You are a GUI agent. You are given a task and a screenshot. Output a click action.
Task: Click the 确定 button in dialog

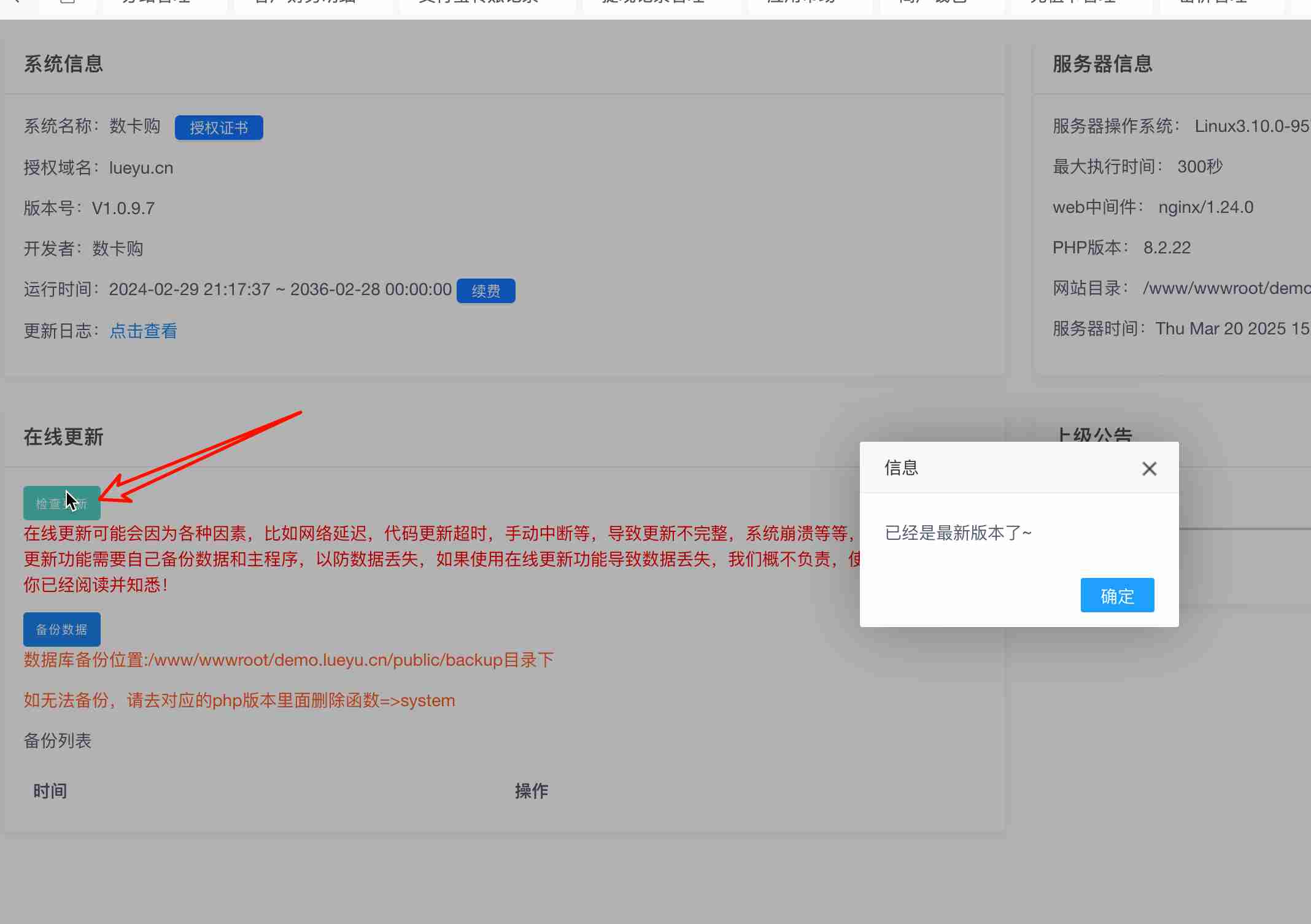tap(1117, 595)
